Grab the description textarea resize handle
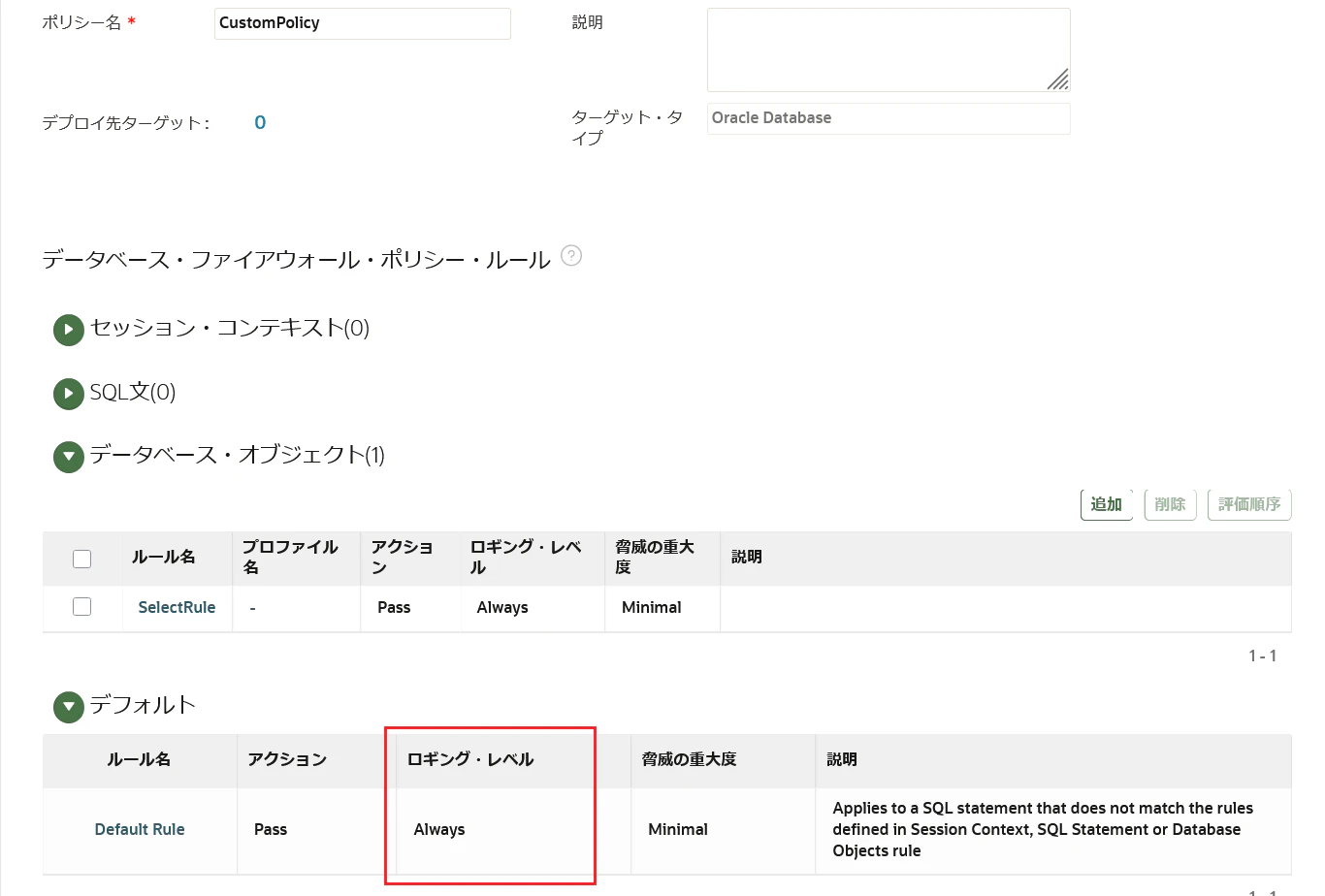This screenshot has height=896, width=1325. point(1059,80)
